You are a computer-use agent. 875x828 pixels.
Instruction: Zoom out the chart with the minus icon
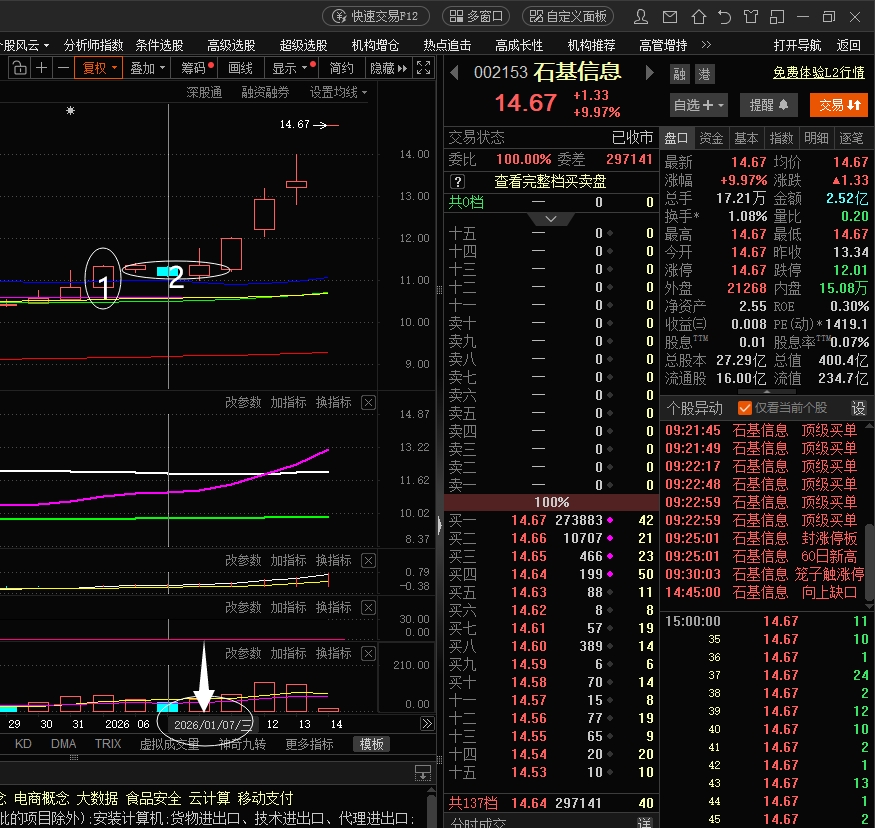63,68
